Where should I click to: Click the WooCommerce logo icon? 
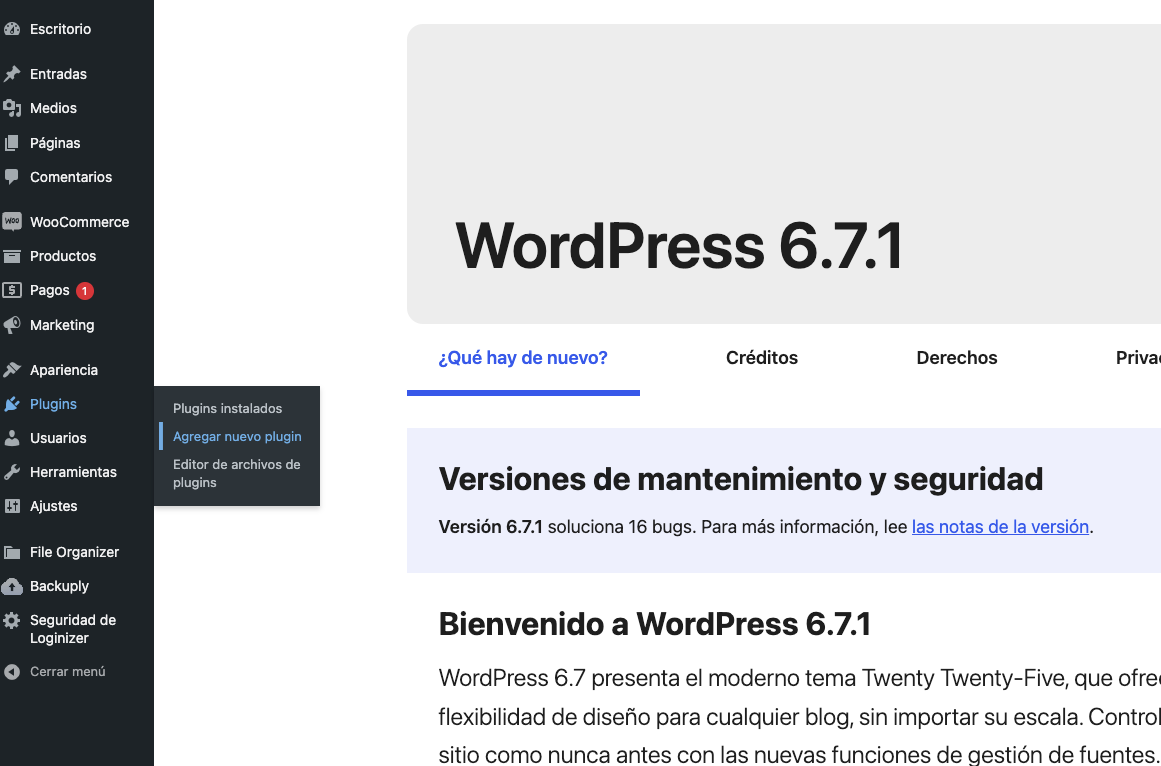click(x=12, y=221)
